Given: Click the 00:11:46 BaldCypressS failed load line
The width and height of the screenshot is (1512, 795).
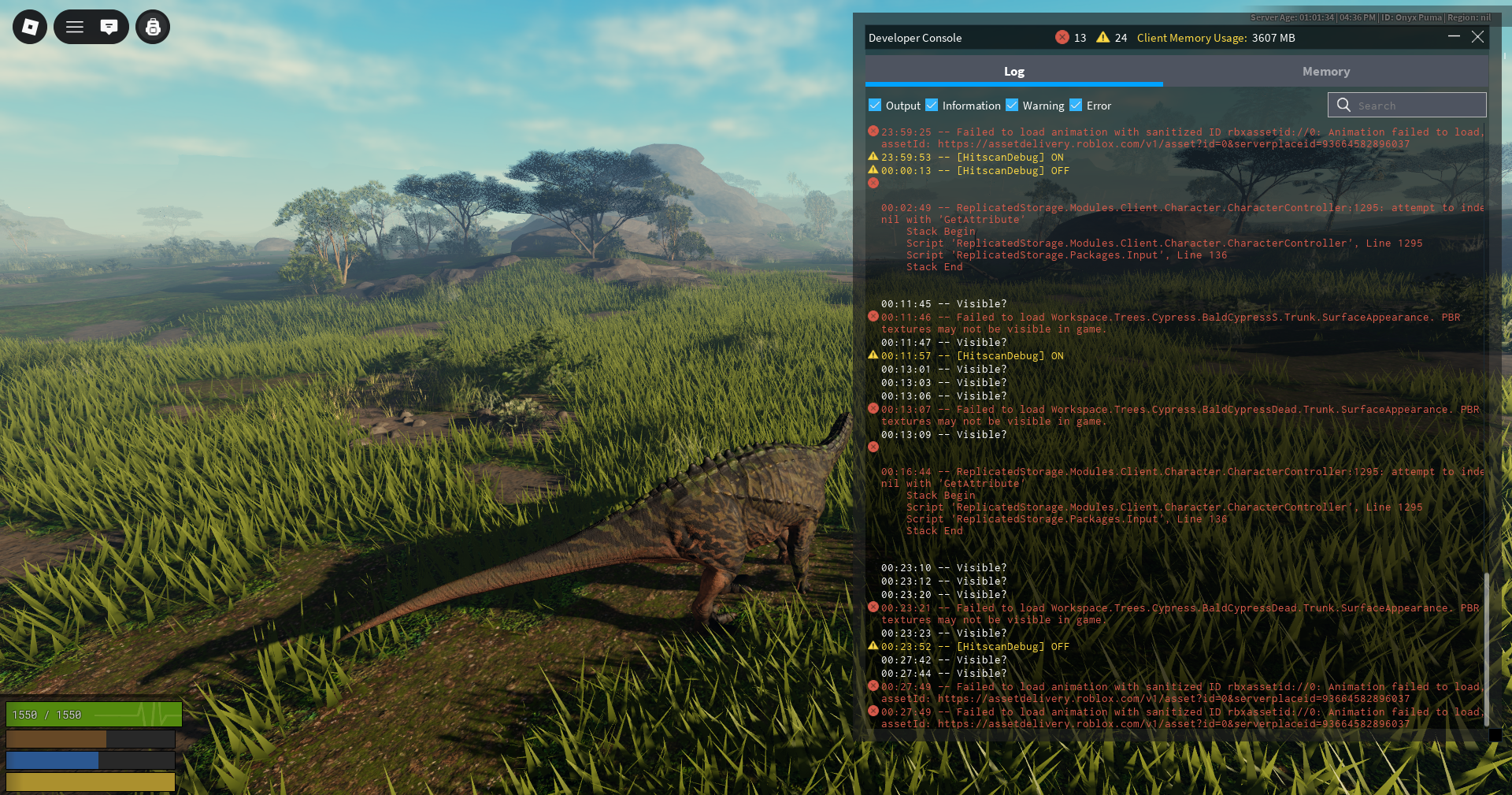Looking at the screenshot, I should pos(1170,323).
